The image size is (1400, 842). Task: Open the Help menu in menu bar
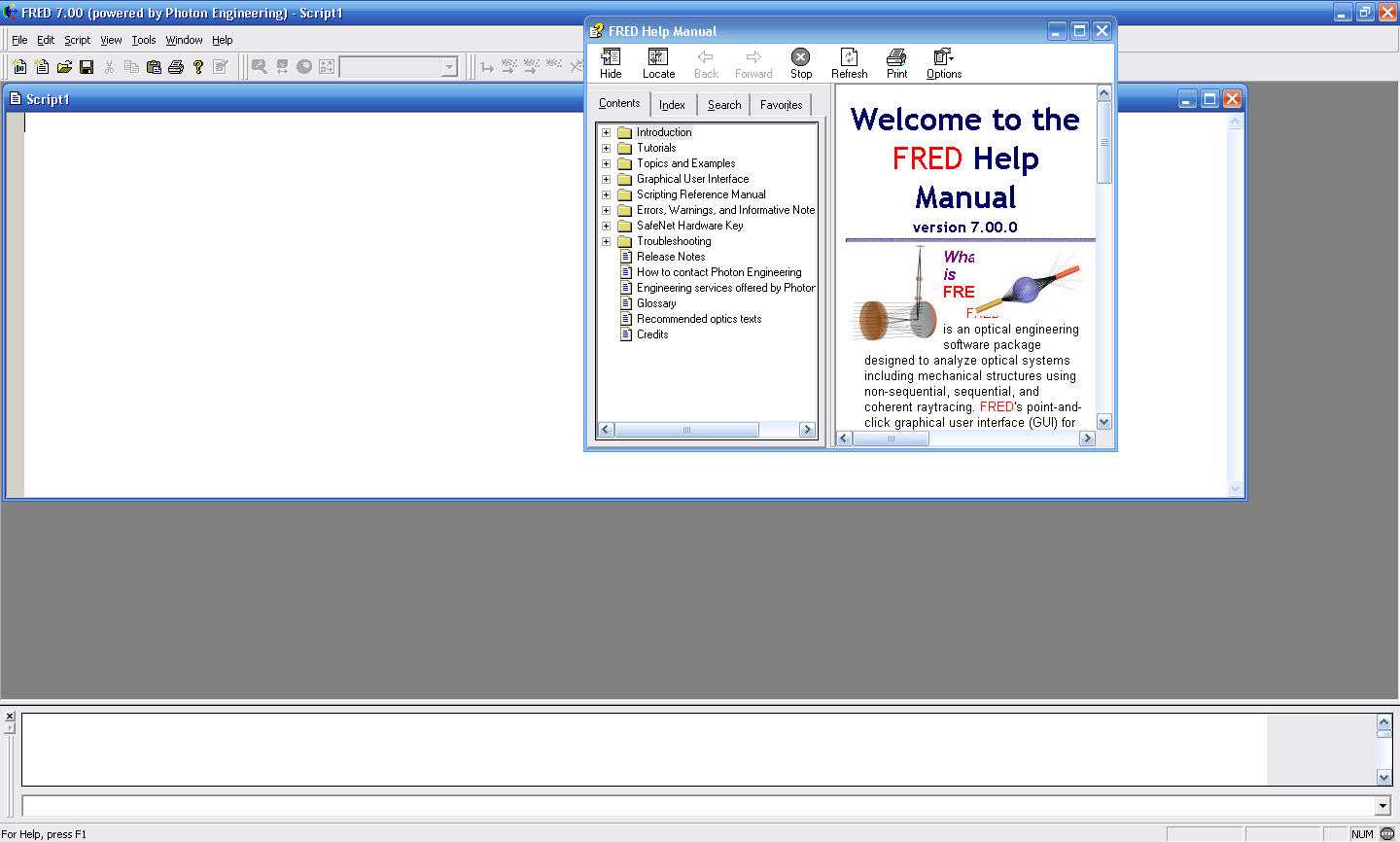223,40
